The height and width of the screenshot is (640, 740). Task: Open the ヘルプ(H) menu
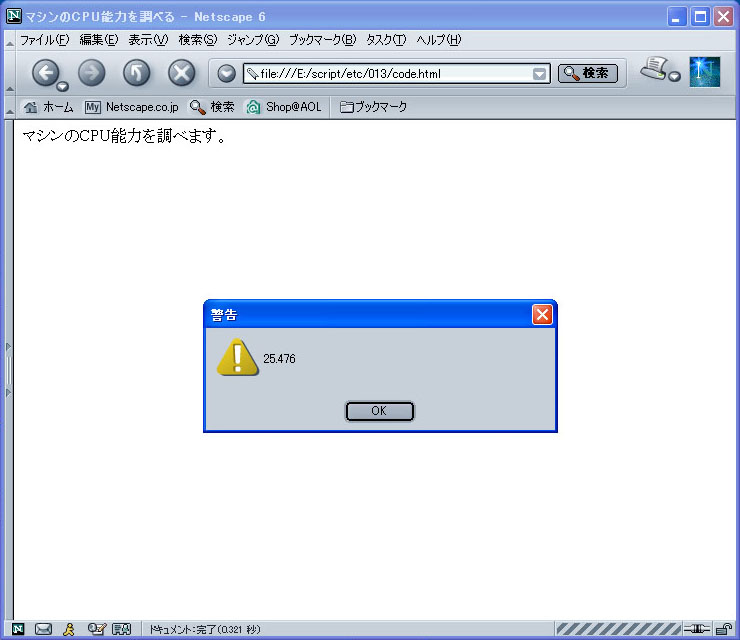[438, 40]
